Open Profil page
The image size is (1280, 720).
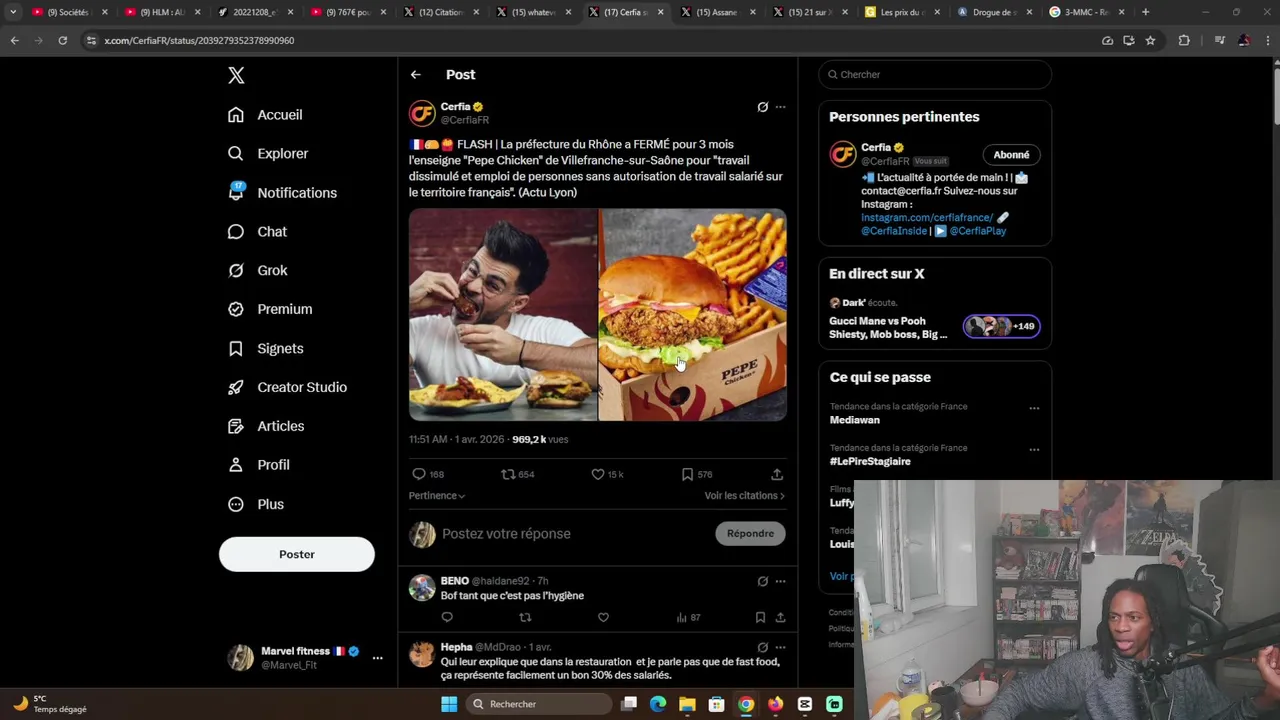click(x=258, y=465)
